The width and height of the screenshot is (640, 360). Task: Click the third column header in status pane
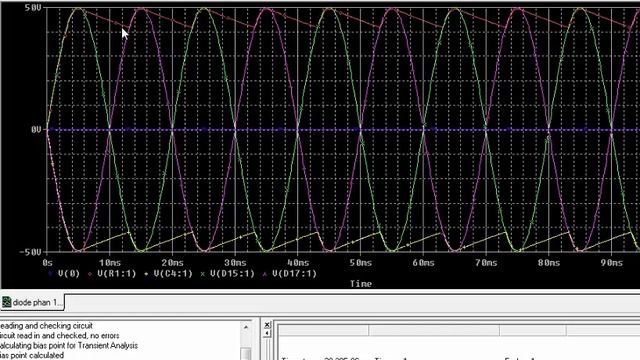point(533,330)
